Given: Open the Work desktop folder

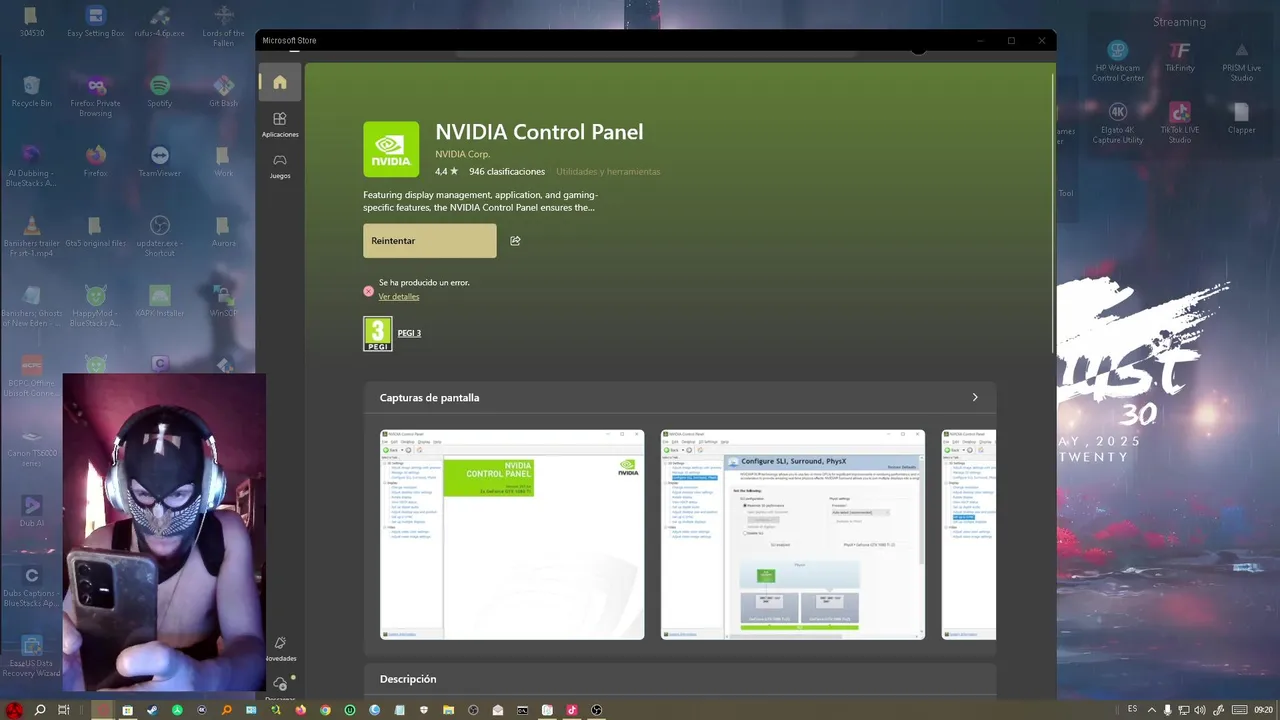Looking at the screenshot, I should pyautogui.click(x=224, y=161).
